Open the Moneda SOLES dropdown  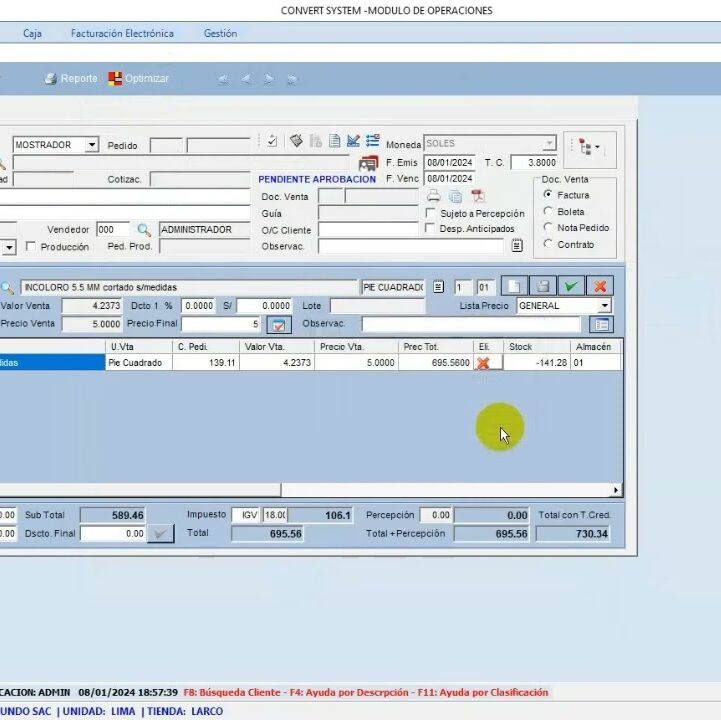[549, 144]
